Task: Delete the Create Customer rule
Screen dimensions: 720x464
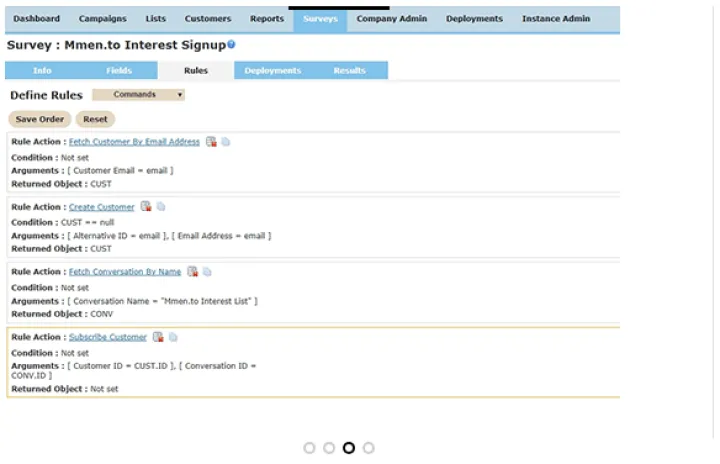Action: coord(145,207)
